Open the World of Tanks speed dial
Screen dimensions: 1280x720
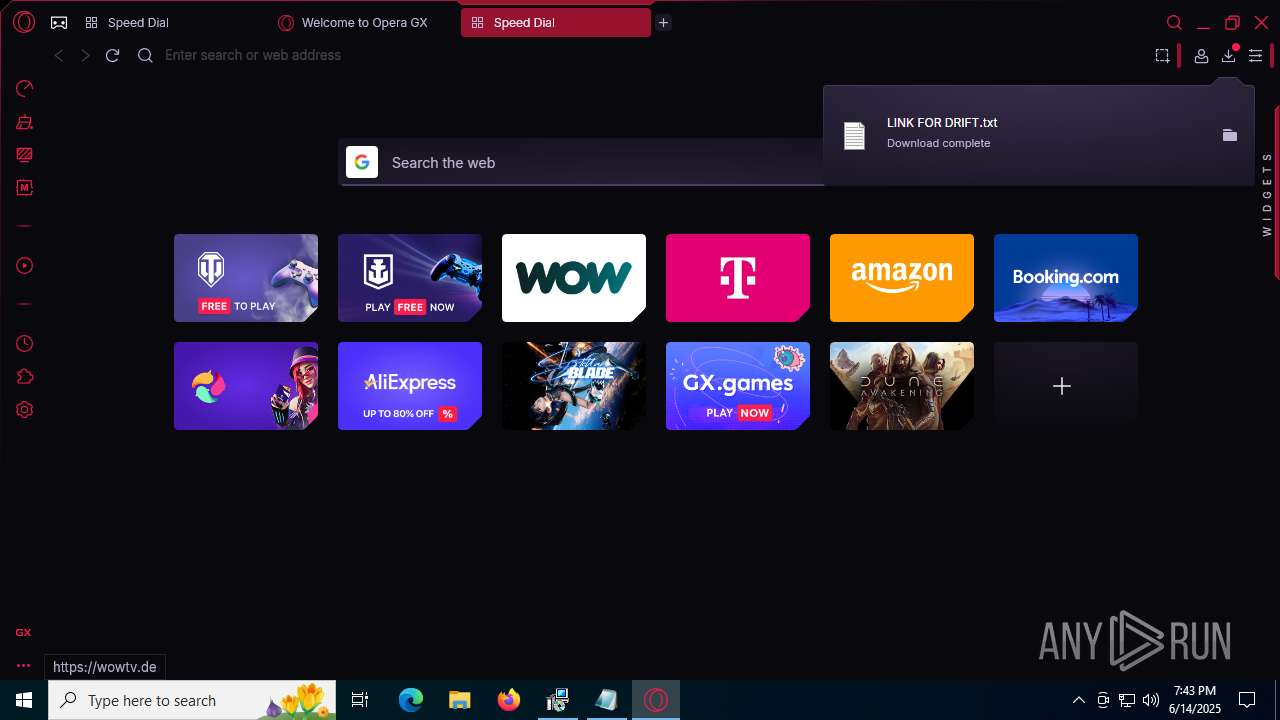tap(246, 278)
